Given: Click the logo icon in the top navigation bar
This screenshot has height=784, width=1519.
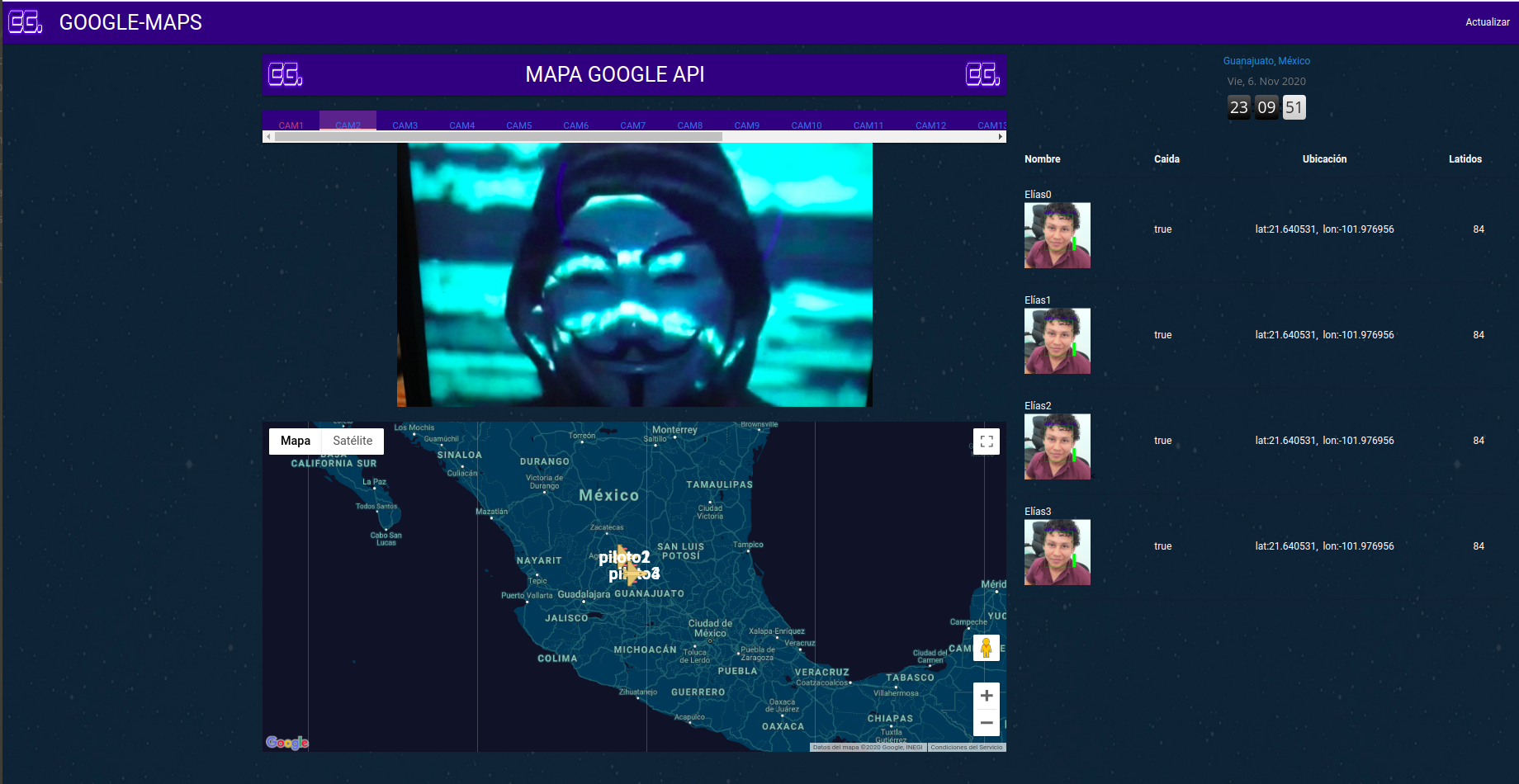Looking at the screenshot, I should [25, 22].
